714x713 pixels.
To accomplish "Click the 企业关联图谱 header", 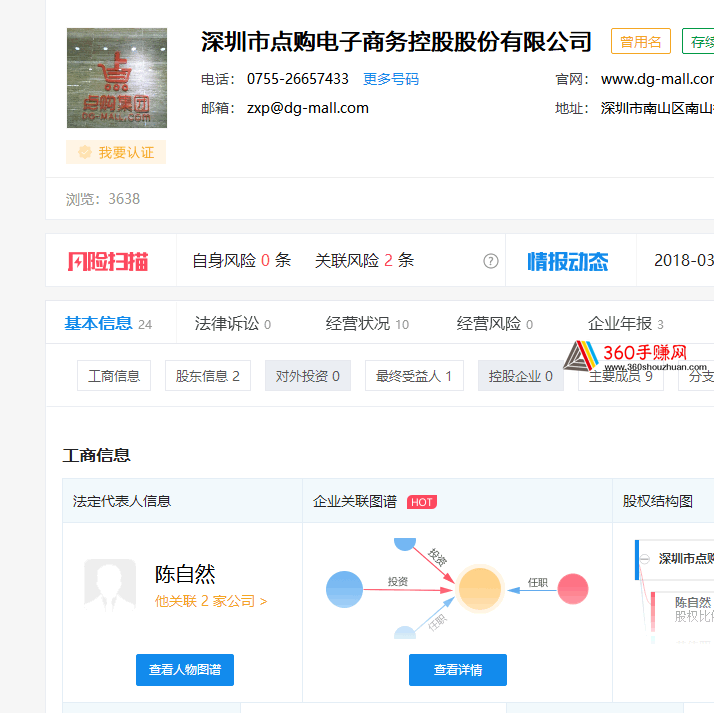I will [355, 501].
